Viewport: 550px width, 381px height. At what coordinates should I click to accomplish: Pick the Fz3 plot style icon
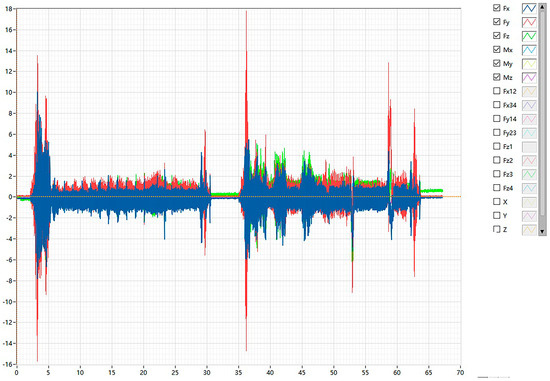point(529,174)
